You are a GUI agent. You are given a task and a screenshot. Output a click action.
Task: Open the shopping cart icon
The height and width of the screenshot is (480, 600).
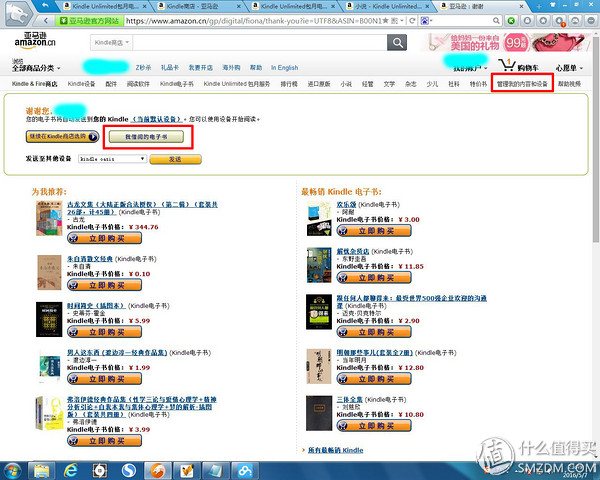coord(507,65)
